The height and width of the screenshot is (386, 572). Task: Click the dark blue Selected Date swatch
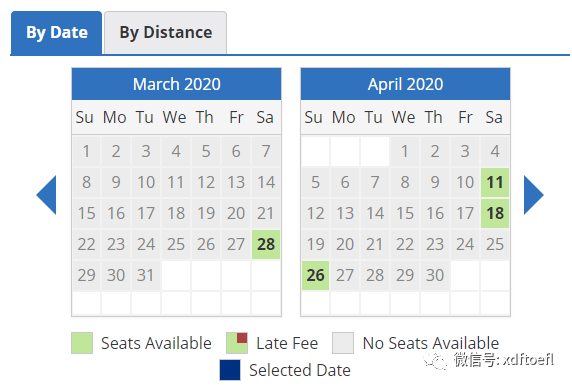pyautogui.click(x=230, y=370)
